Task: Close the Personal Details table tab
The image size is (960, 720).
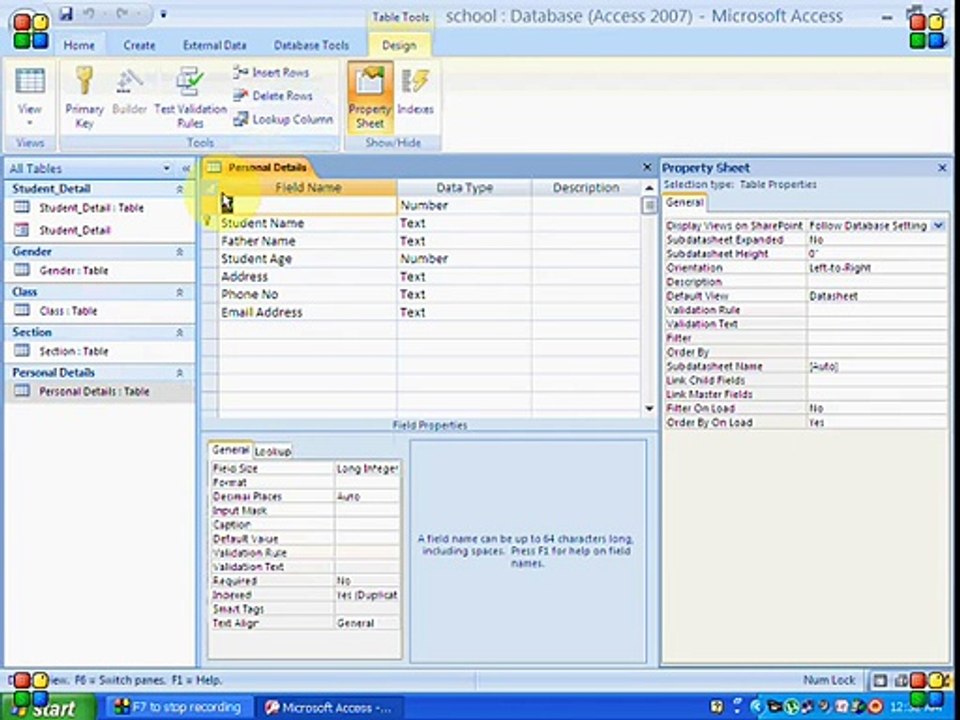Action: coord(647,167)
